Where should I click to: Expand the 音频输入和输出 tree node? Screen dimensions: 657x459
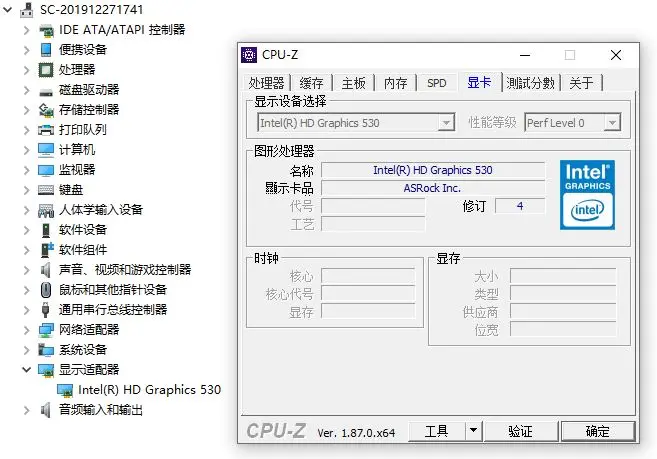point(27,410)
